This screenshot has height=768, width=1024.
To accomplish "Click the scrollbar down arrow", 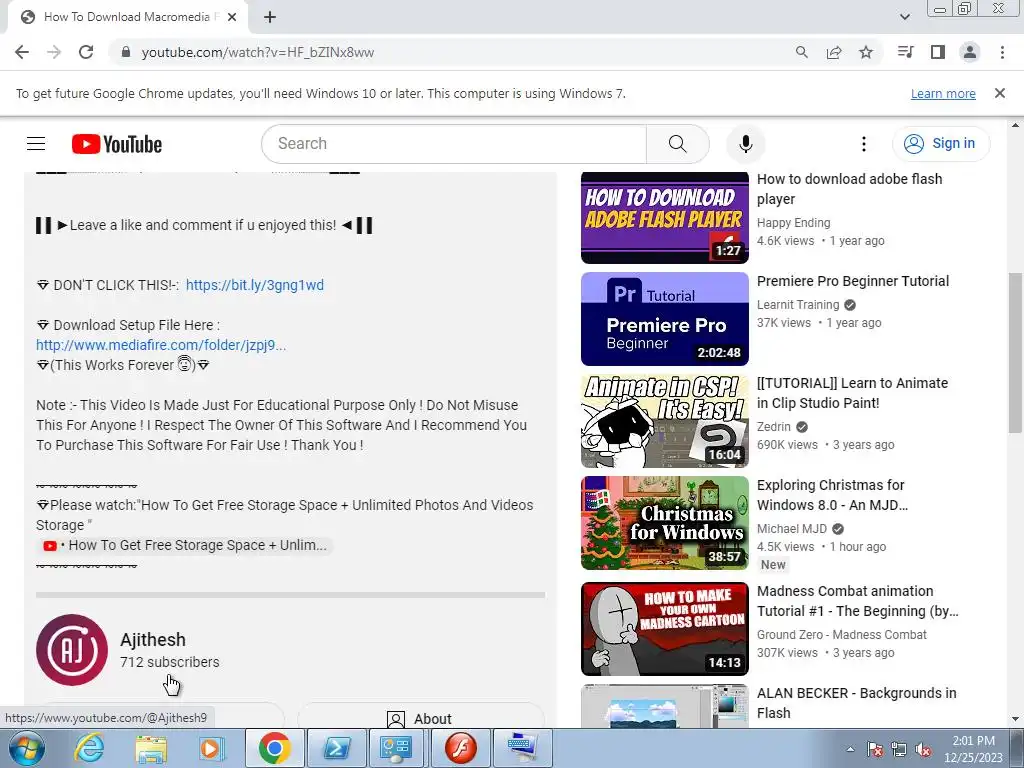I will point(1015,719).
